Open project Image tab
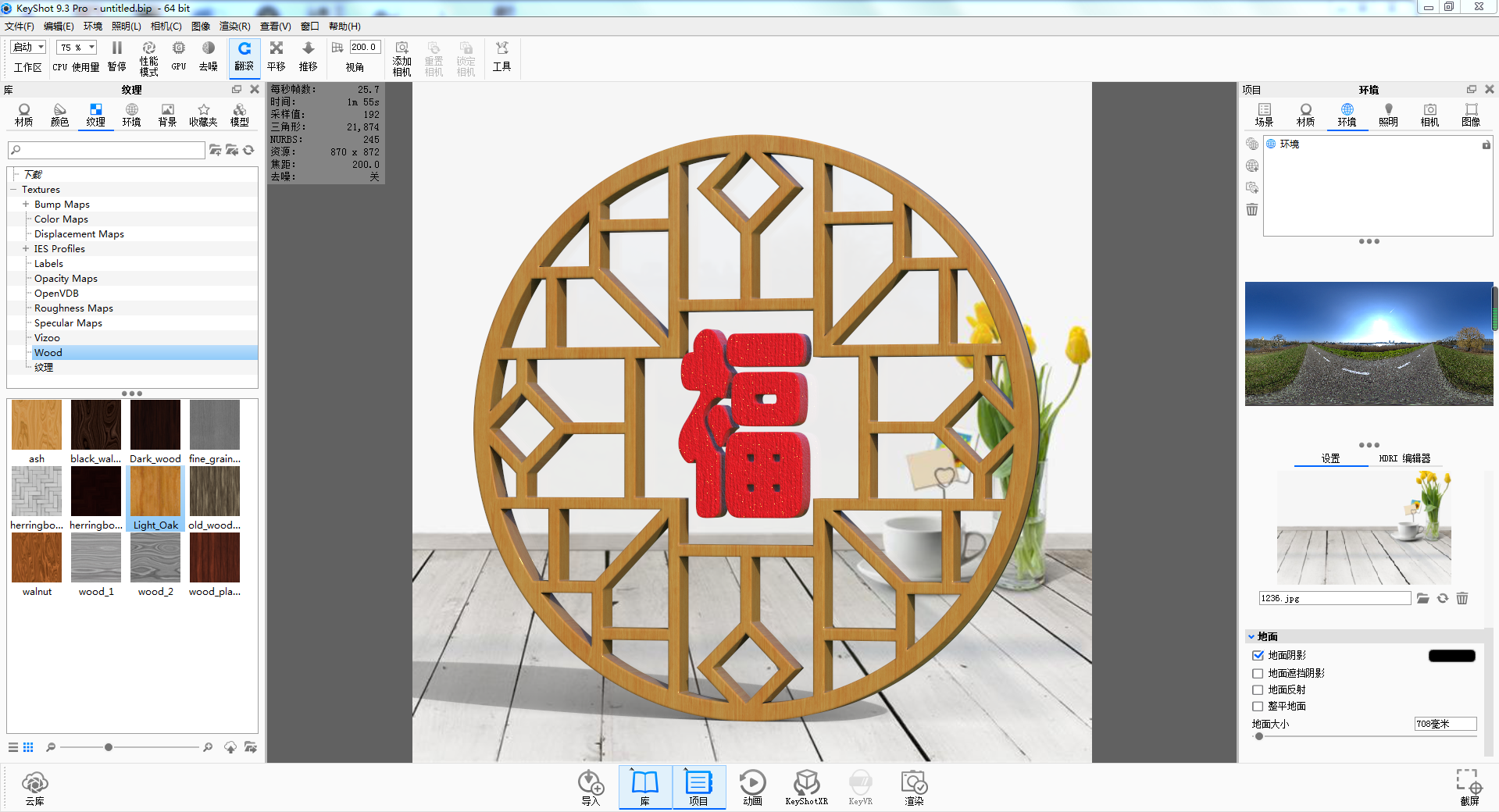 (x=1471, y=115)
